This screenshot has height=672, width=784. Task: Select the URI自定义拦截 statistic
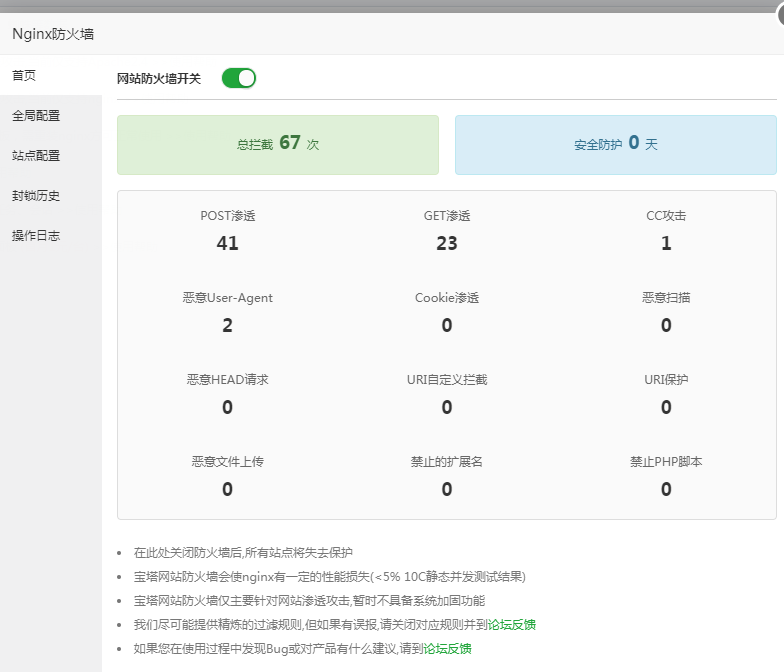pyautogui.click(x=447, y=394)
